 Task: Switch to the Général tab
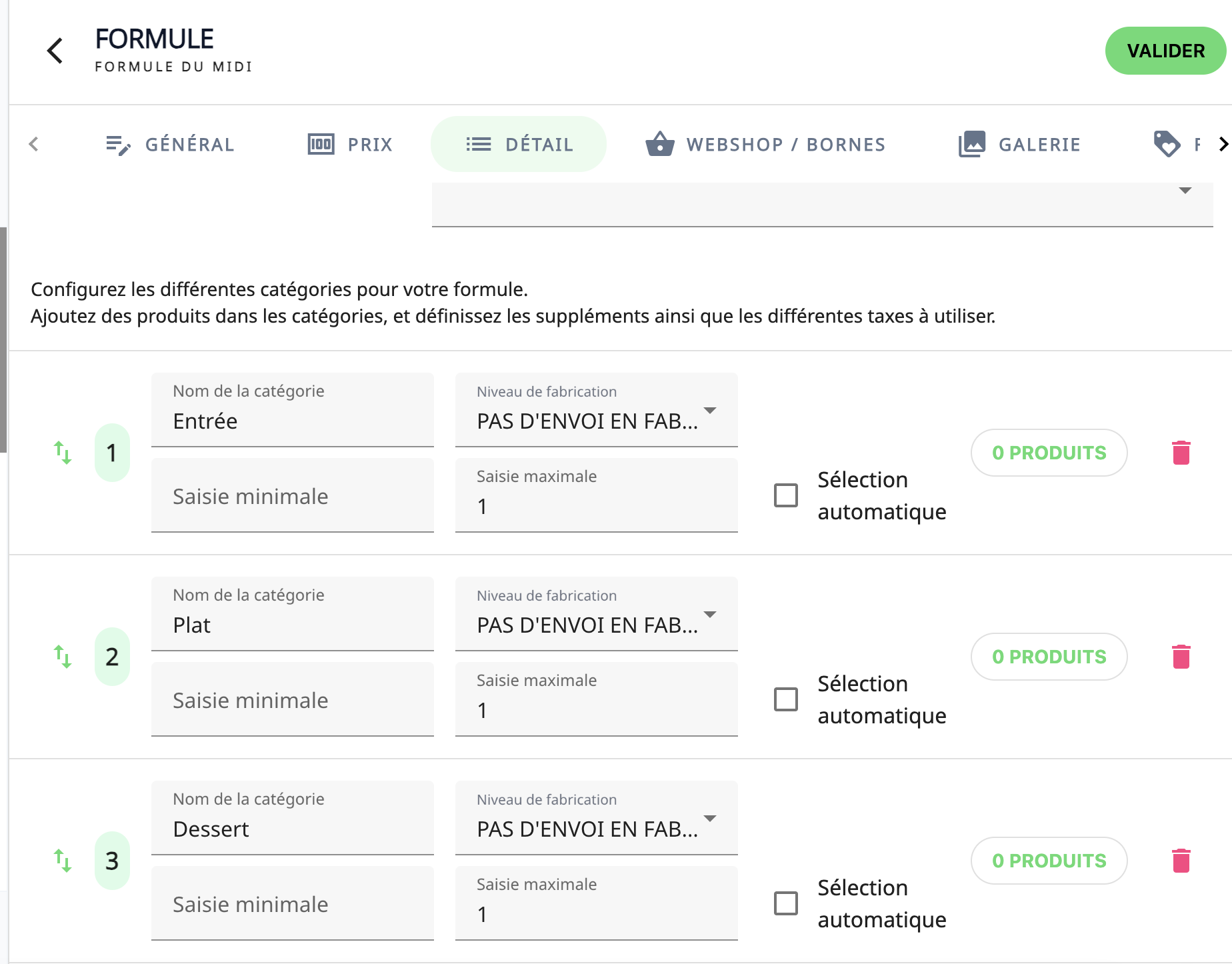pos(171,145)
